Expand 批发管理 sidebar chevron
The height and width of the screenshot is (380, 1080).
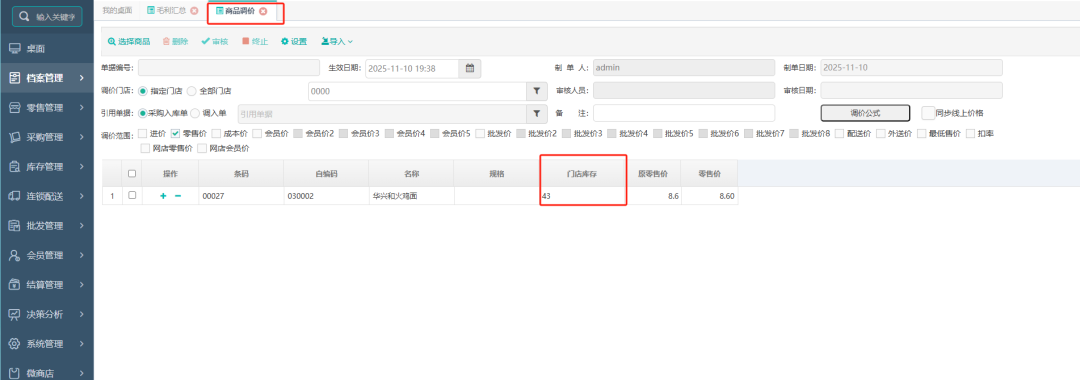(x=82, y=226)
